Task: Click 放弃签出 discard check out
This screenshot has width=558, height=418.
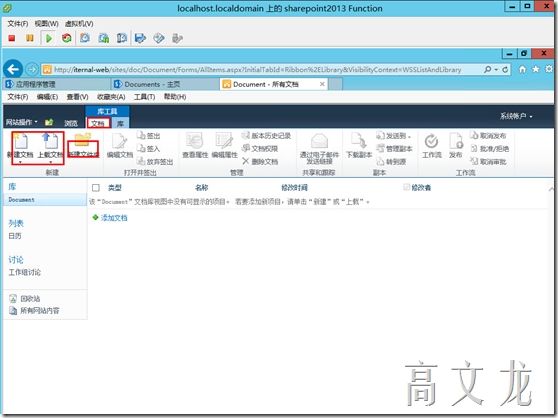Action: pos(155,162)
